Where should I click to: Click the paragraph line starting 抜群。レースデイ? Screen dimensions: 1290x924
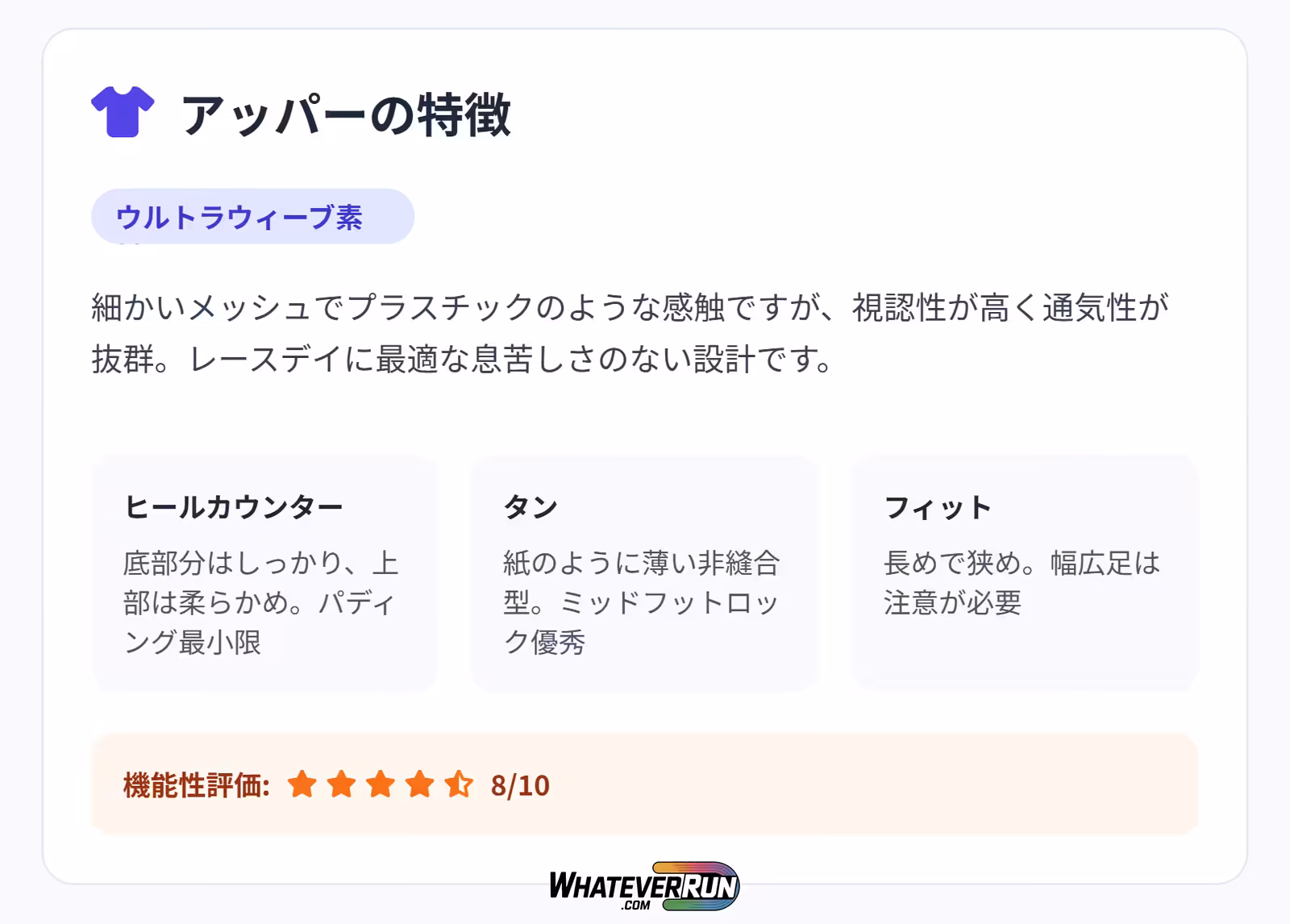pyautogui.click(x=463, y=360)
